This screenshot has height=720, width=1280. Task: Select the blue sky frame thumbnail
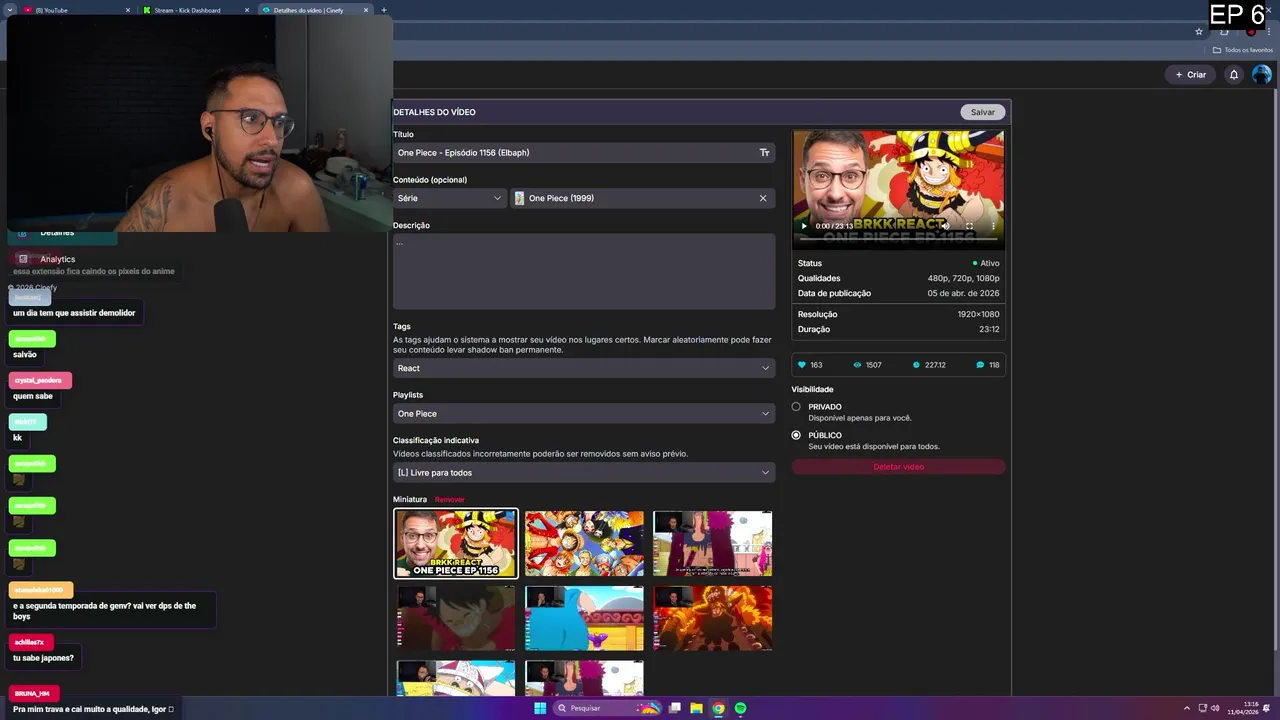click(584, 618)
